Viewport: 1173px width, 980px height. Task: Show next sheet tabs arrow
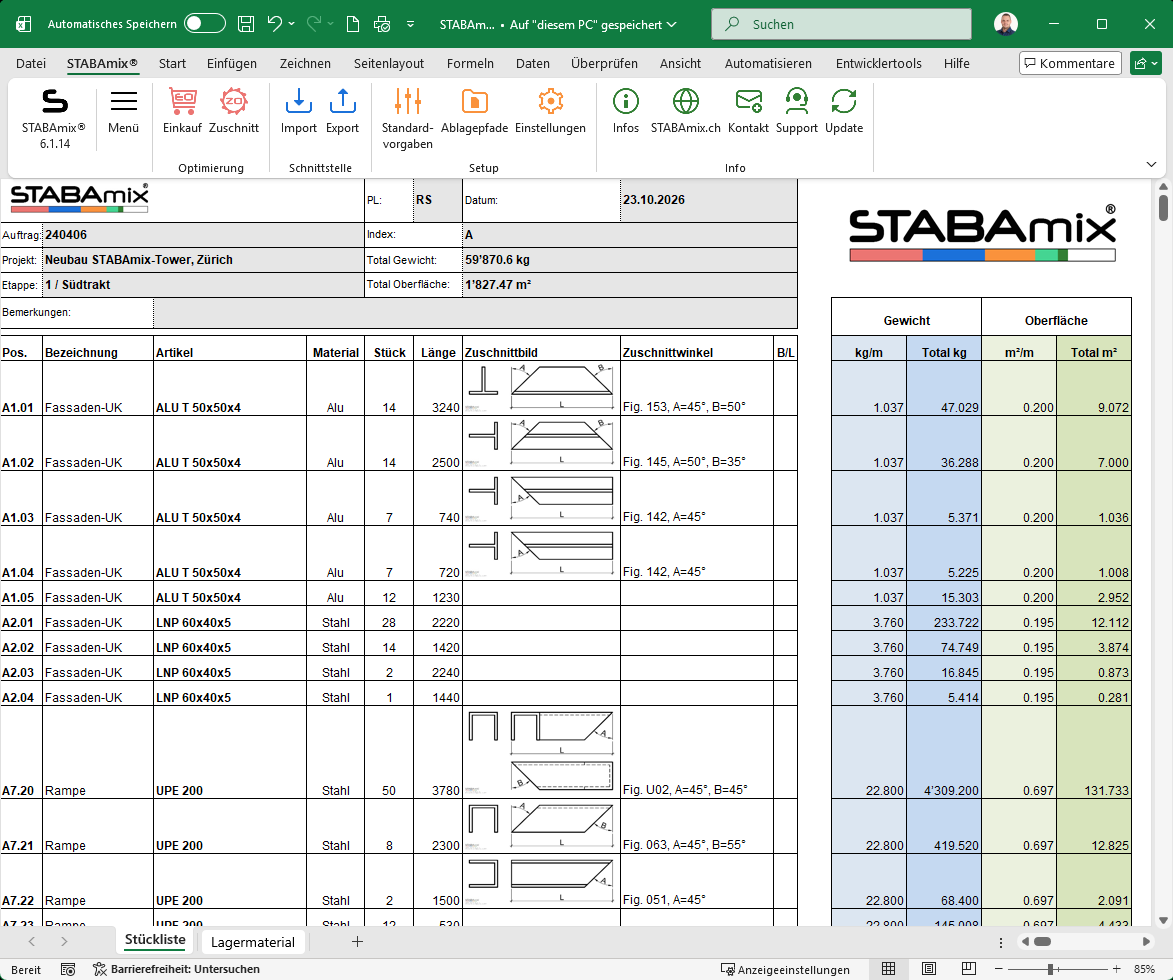click(64, 942)
